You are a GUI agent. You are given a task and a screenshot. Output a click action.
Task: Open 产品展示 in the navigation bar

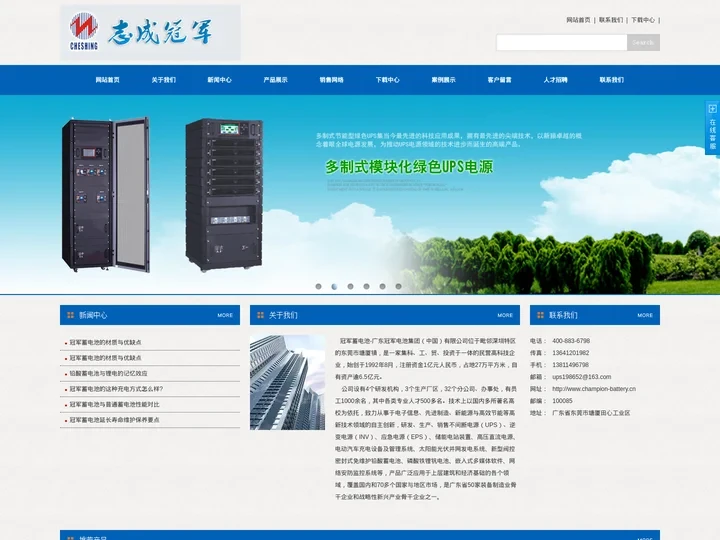276,80
